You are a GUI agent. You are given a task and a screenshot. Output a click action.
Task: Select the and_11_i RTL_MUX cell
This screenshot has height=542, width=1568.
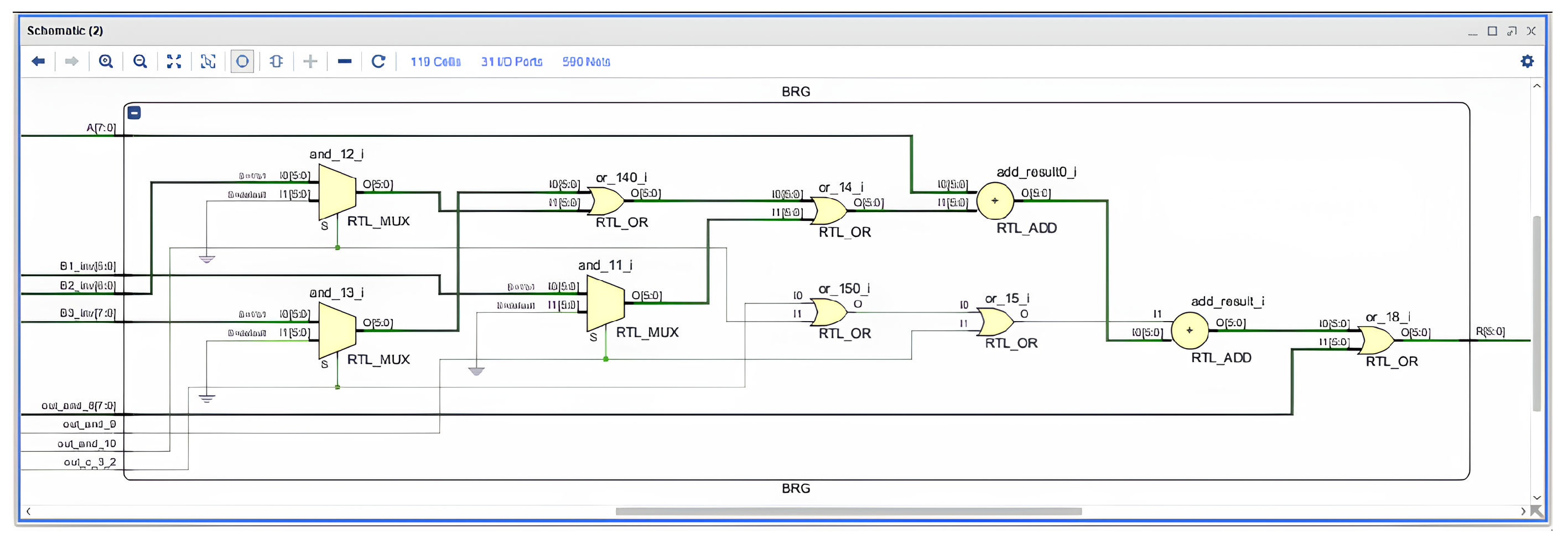point(605,302)
